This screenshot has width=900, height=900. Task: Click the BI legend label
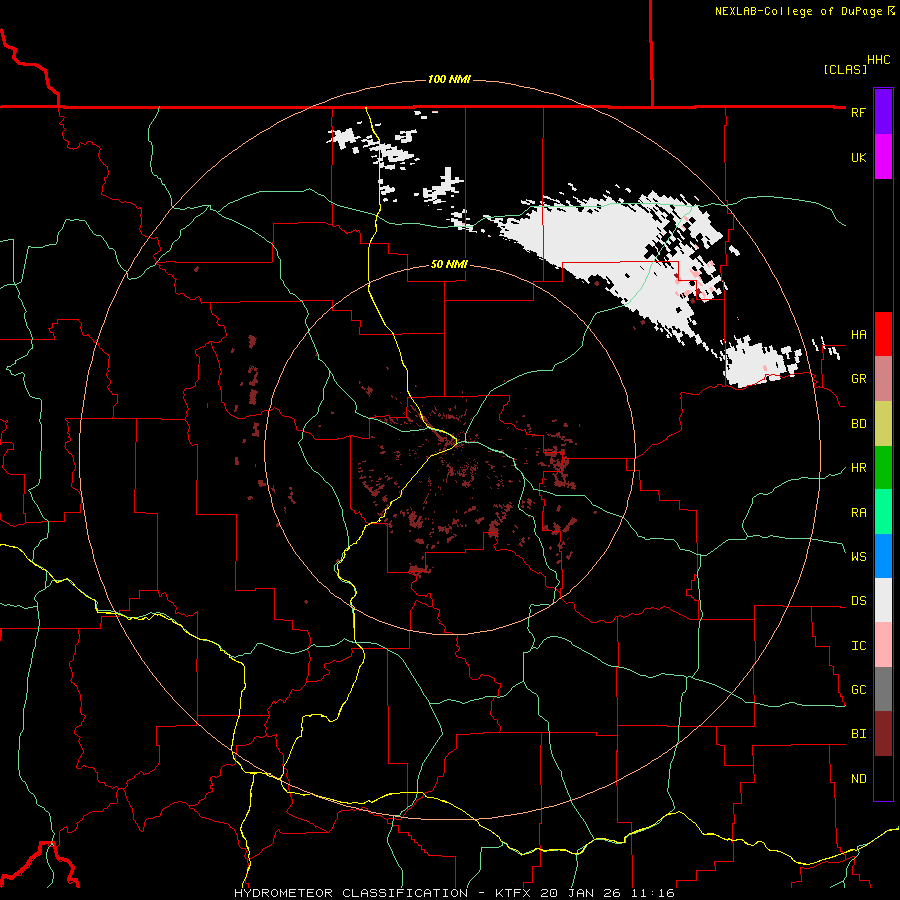click(858, 734)
